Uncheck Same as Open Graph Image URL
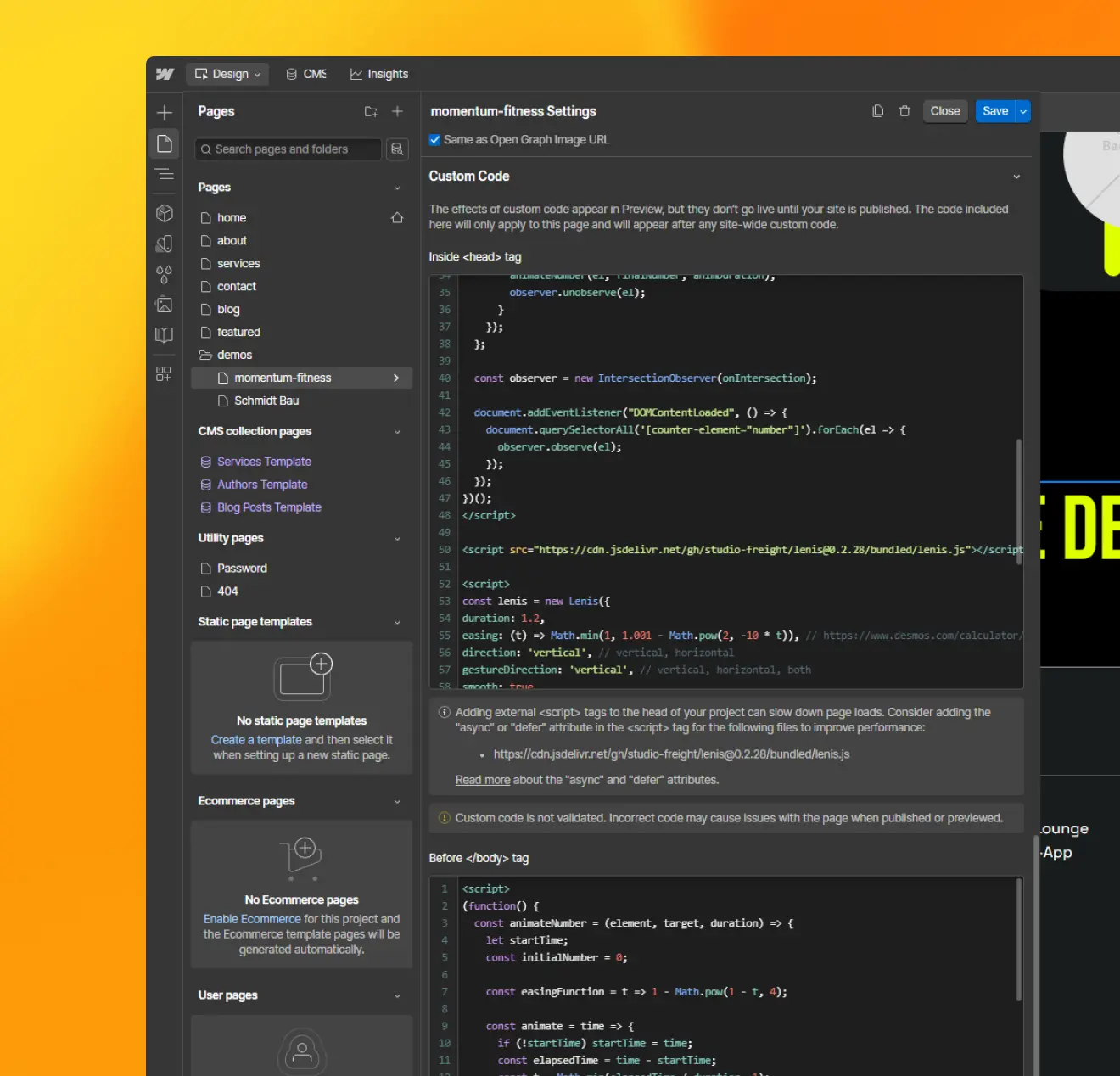Screen dimensions: 1120x1076 click(435, 140)
